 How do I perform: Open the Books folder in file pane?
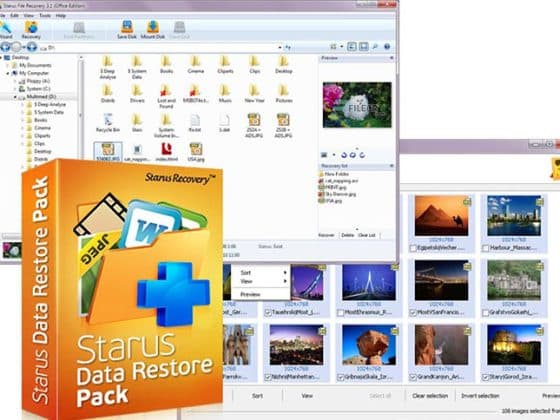click(x=166, y=64)
